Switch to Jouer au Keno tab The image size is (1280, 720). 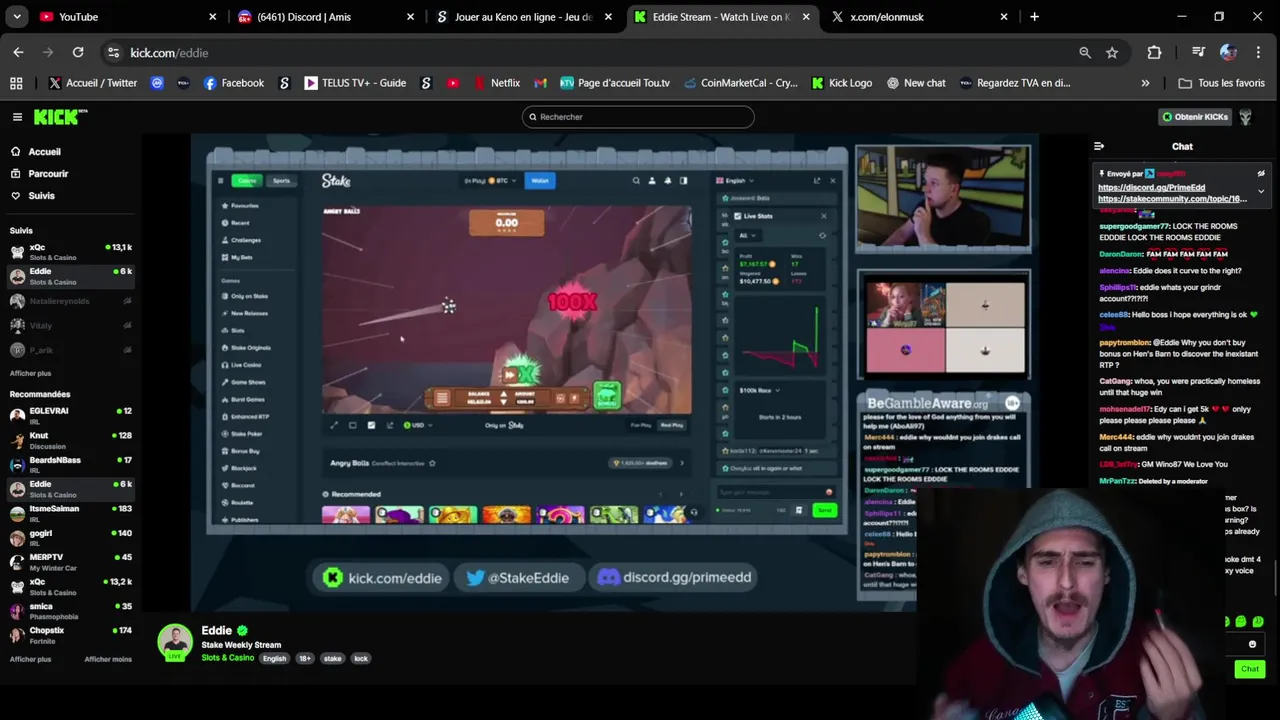[524, 17]
